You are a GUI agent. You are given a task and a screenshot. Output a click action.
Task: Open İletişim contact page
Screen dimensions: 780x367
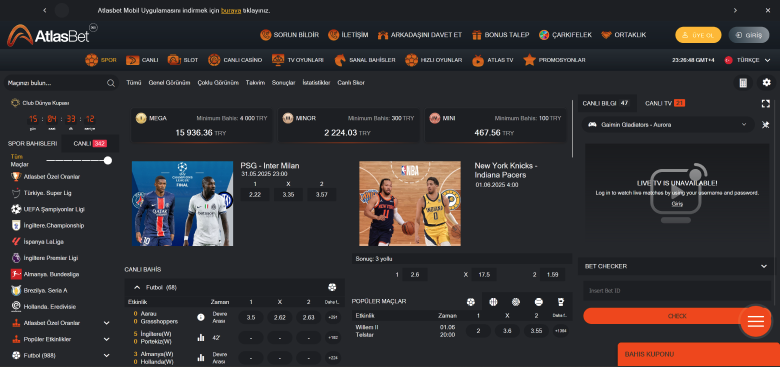[x=348, y=35]
